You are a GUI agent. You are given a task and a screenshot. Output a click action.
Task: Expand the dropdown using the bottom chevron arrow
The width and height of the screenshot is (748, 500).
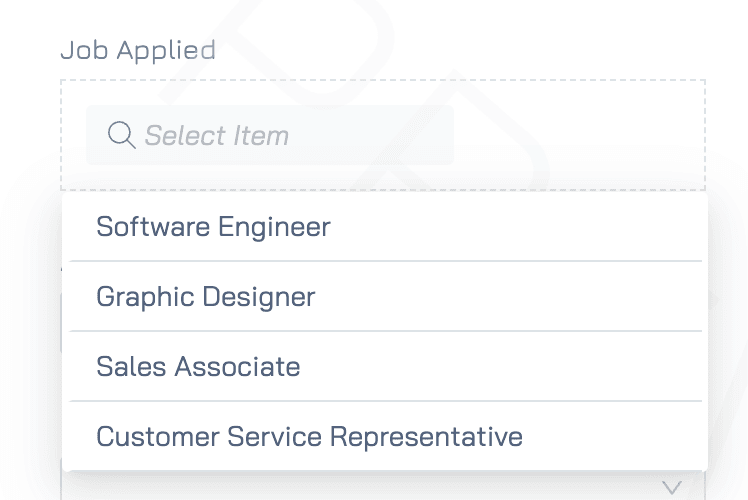(672, 488)
